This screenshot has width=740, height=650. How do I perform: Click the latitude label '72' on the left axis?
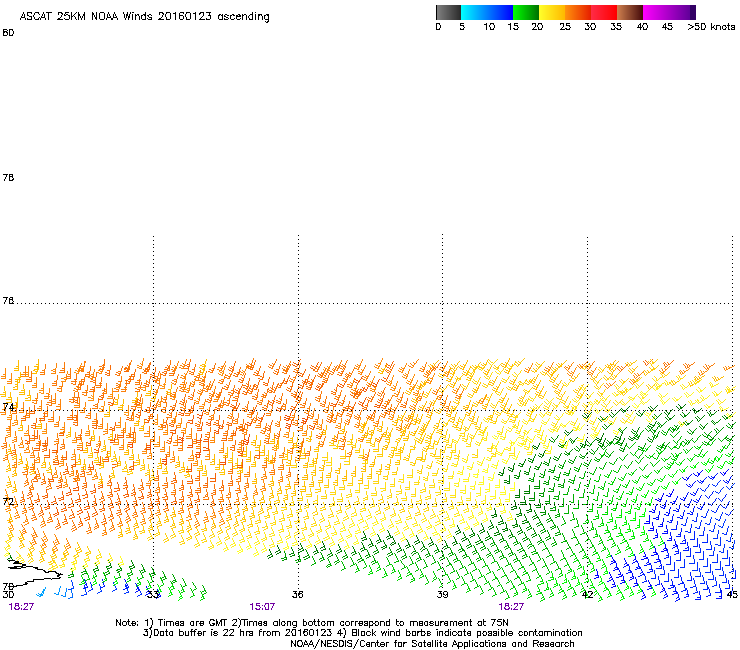tap(8, 501)
